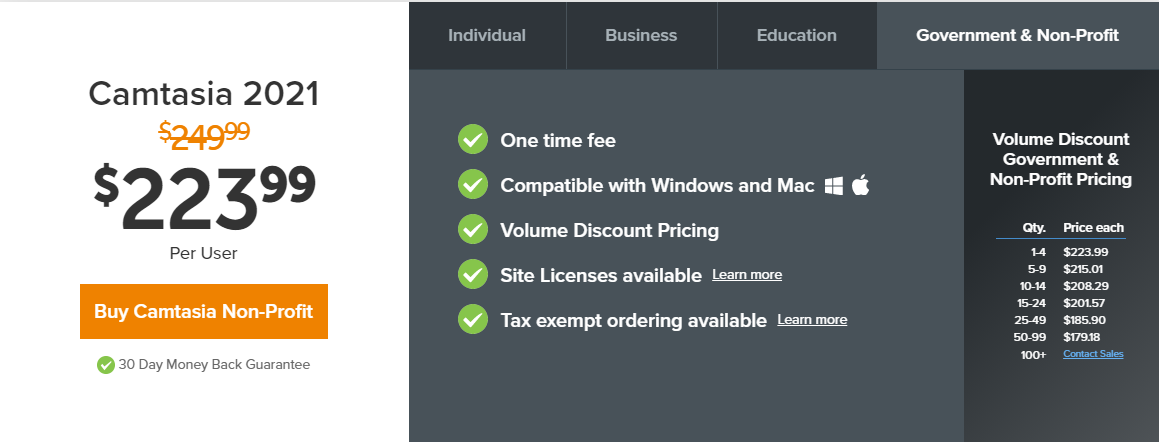This screenshot has height=442, width=1159.
Task: Click the $223.99 per user price
Action: coord(204,196)
